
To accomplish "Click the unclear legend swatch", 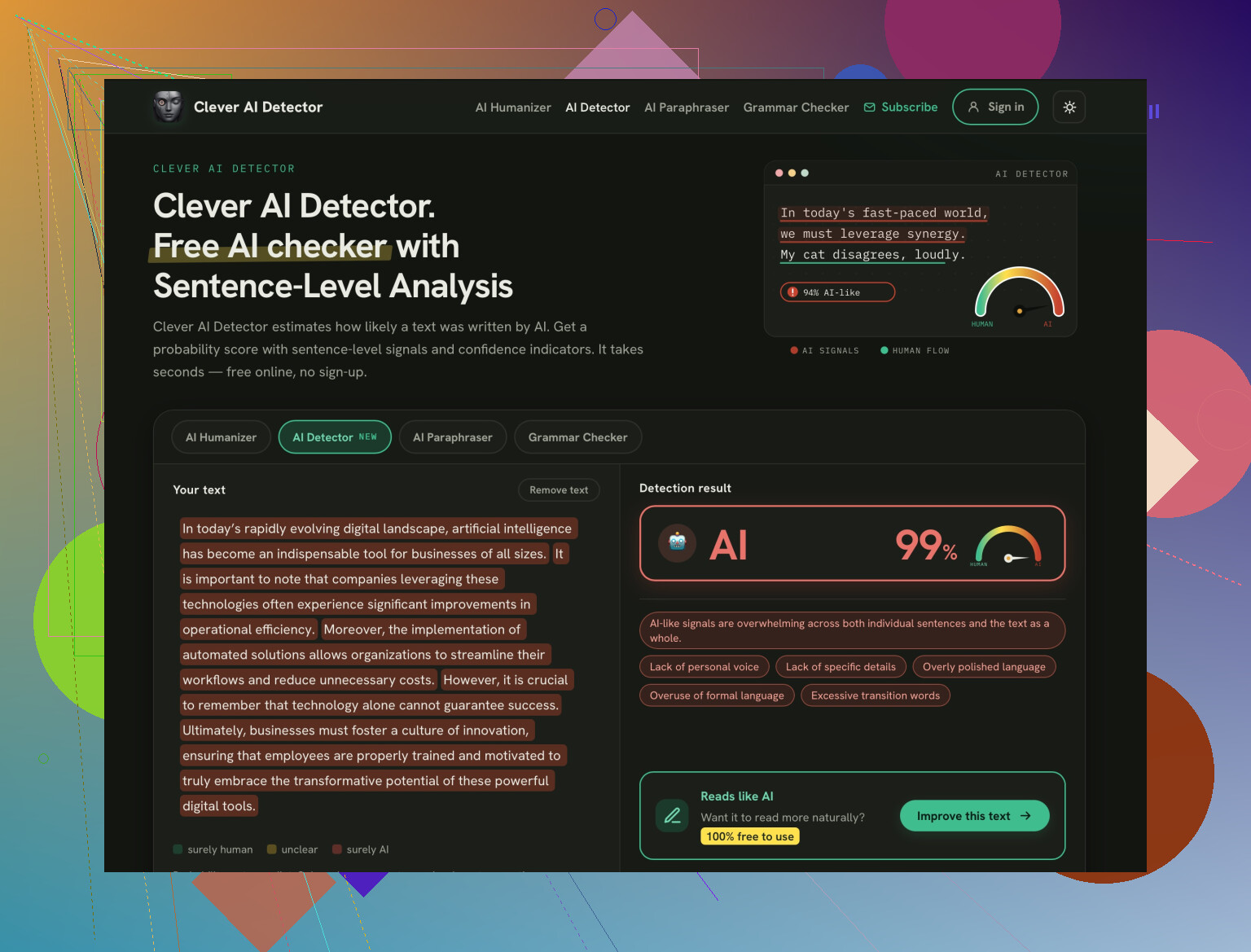I will 272,849.
